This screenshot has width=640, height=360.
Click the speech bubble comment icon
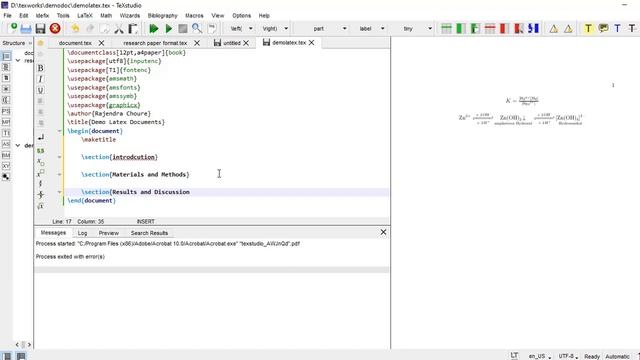(x=603, y=28)
